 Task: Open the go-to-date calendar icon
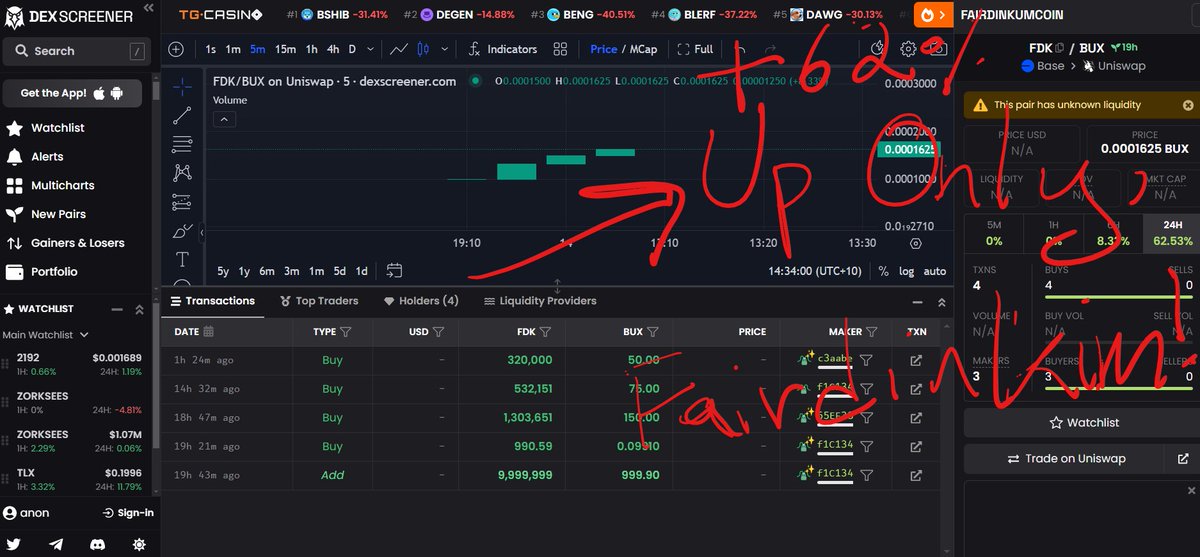[x=393, y=271]
